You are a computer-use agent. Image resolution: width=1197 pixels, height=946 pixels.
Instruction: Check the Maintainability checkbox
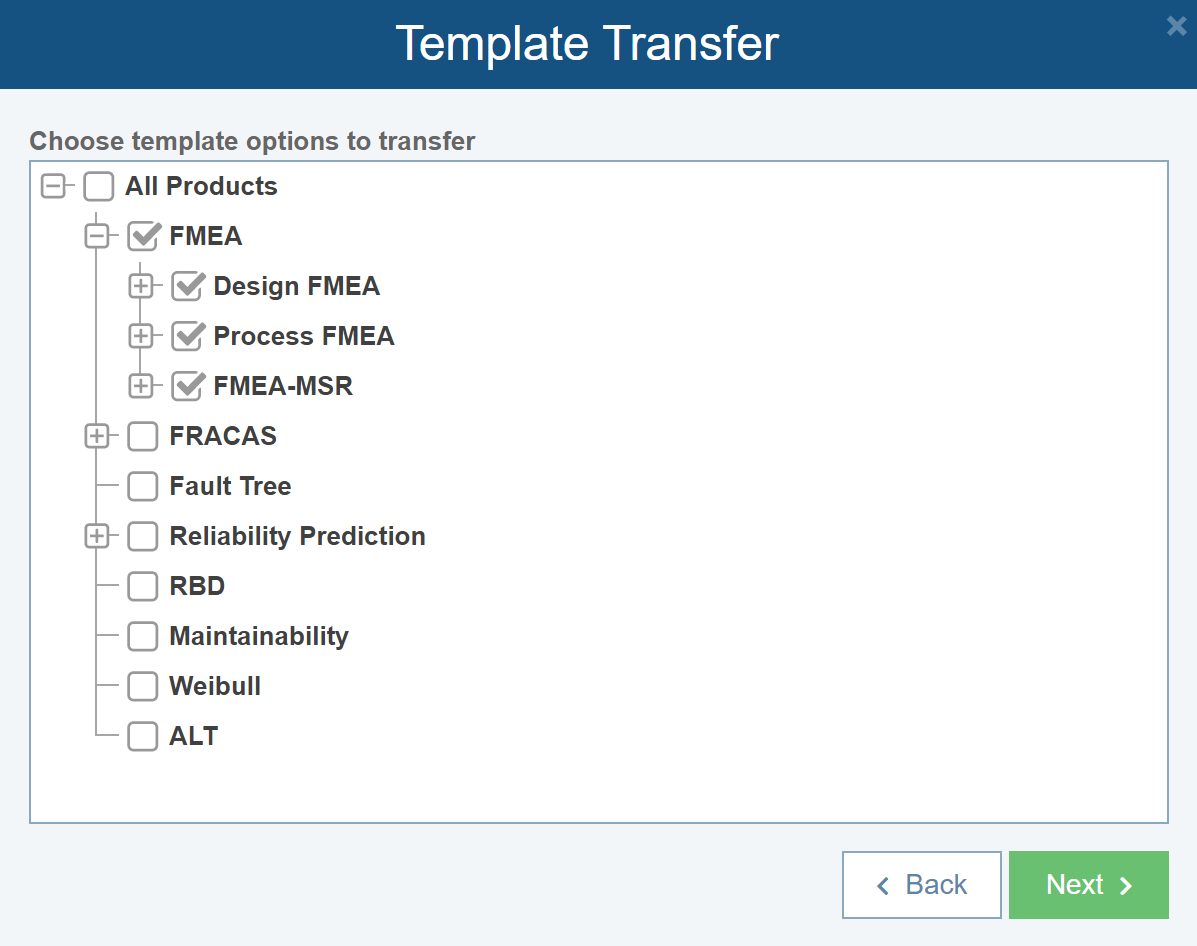[143, 636]
